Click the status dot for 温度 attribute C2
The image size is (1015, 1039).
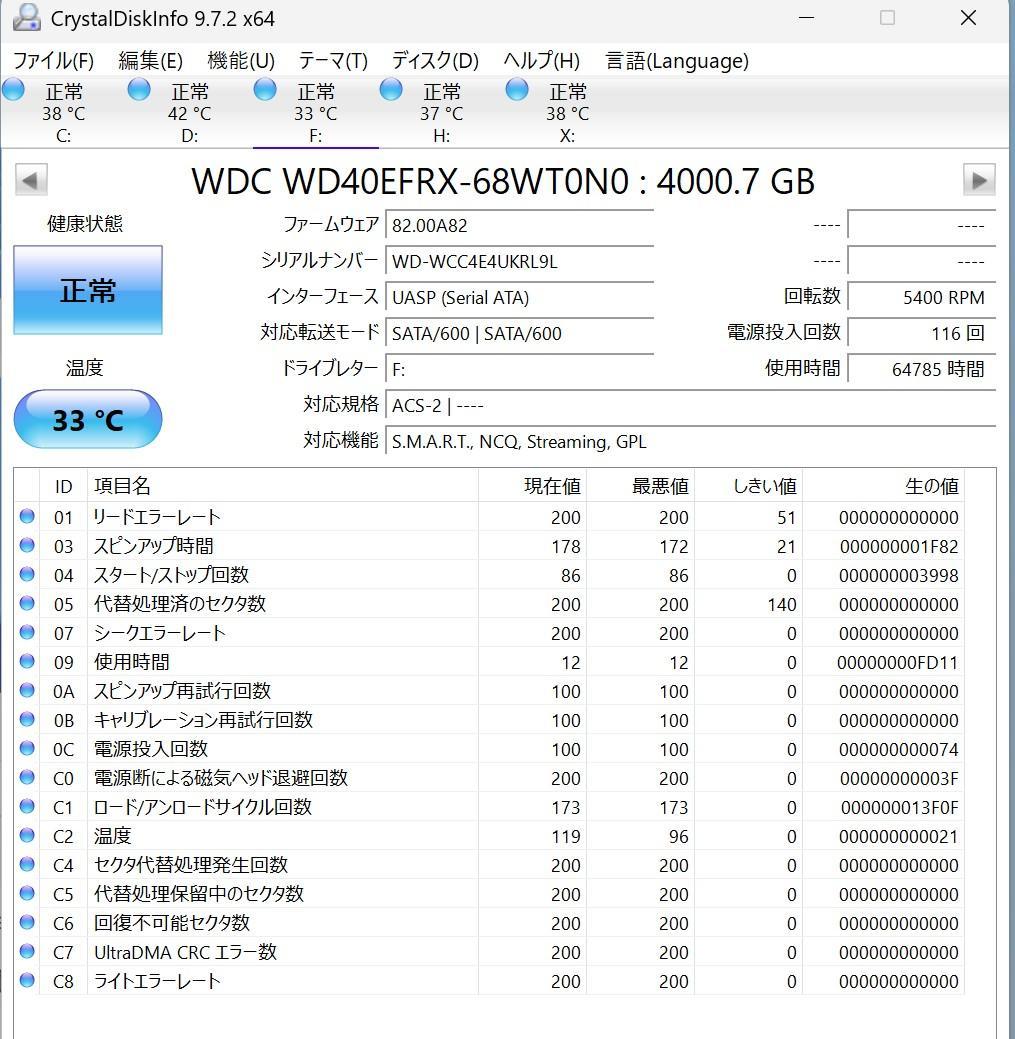27,836
